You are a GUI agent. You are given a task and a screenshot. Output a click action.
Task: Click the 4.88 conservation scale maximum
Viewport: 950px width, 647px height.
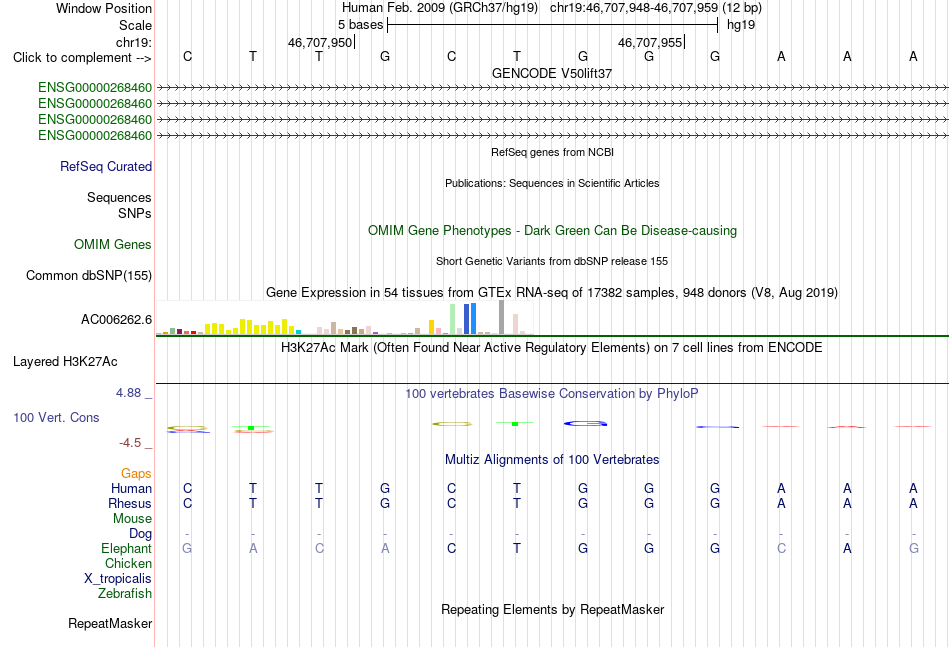click(x=128, y=393)
